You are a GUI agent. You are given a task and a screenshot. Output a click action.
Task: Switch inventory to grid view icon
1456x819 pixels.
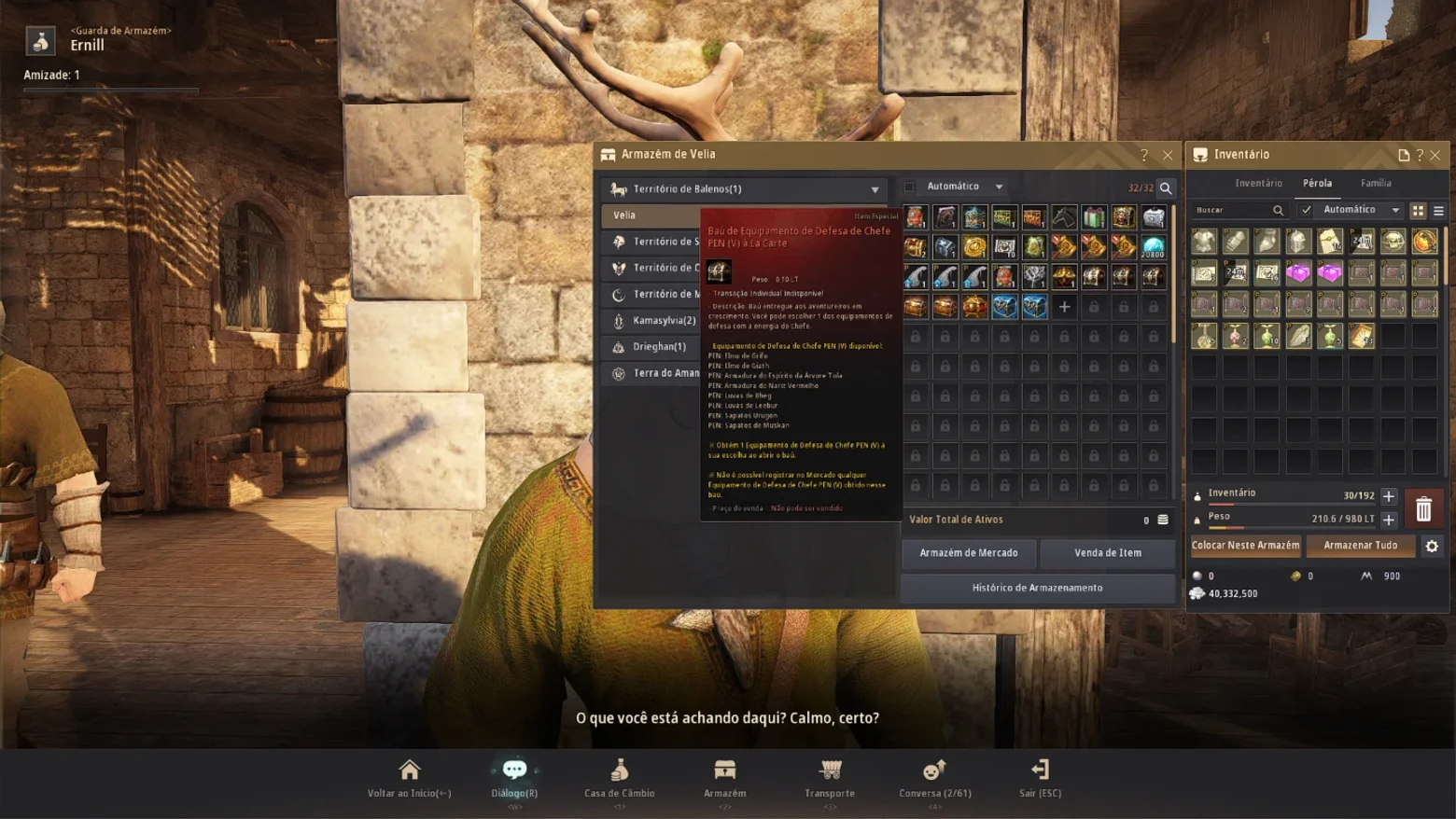[1418, 211]
